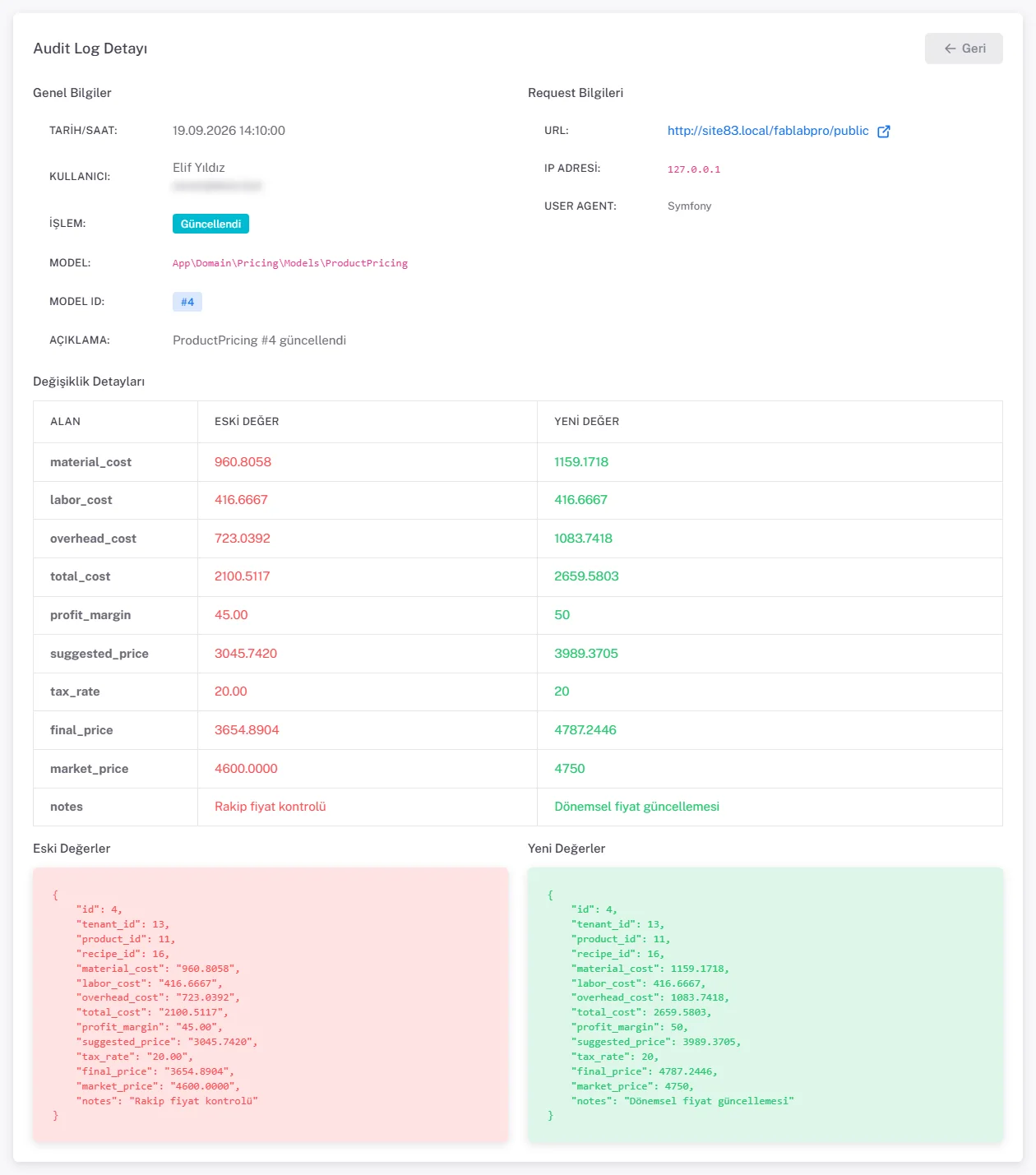The image size is (1036, 1175).
Task: Click the material_cost field name
Action: point(90,462)
